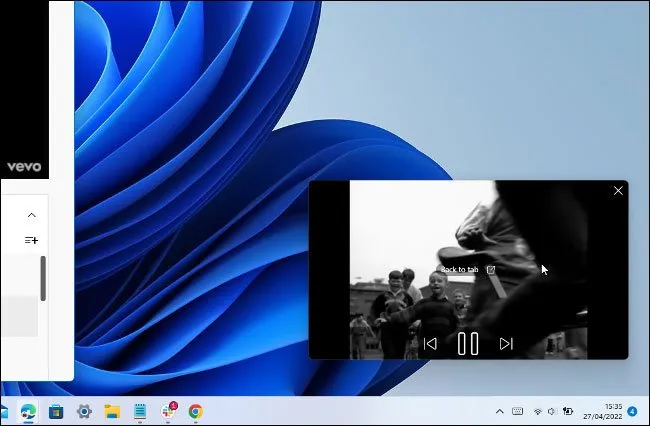Show hidden system tray icons
Viewport: 650px width, 426px height.
coord(499,411)
